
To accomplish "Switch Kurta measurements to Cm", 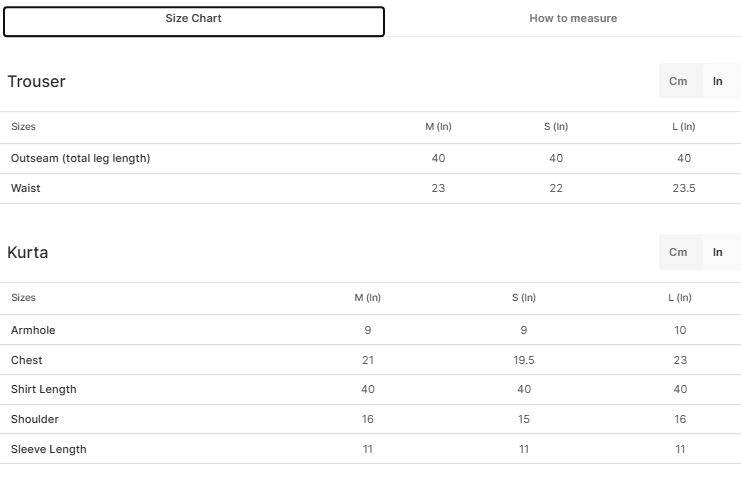I will point(678,252).
